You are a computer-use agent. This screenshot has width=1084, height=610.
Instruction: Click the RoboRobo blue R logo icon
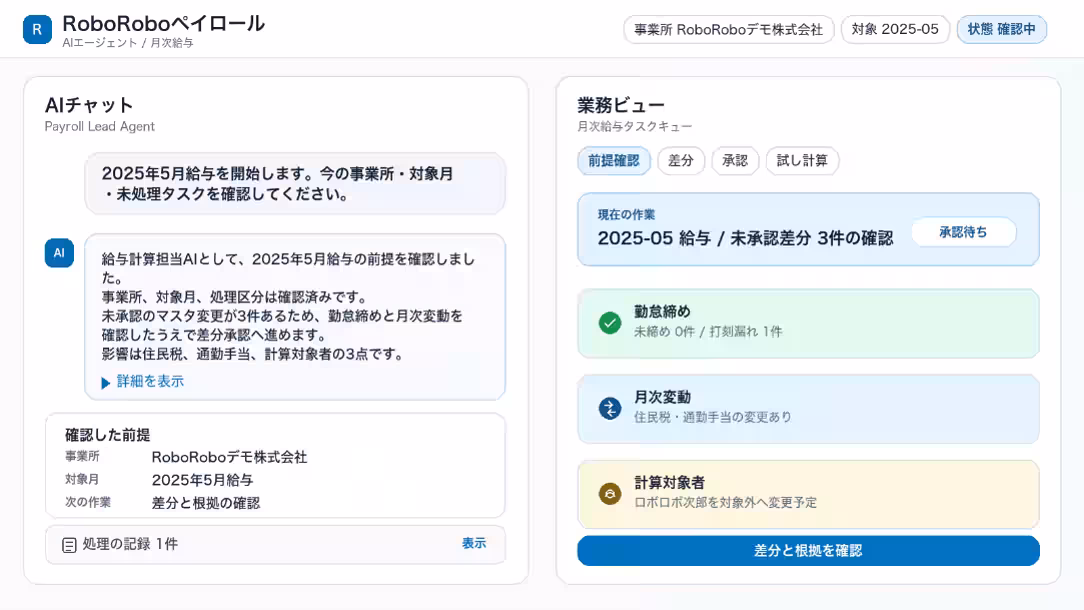pyautogui.click(x=37, y=30)
